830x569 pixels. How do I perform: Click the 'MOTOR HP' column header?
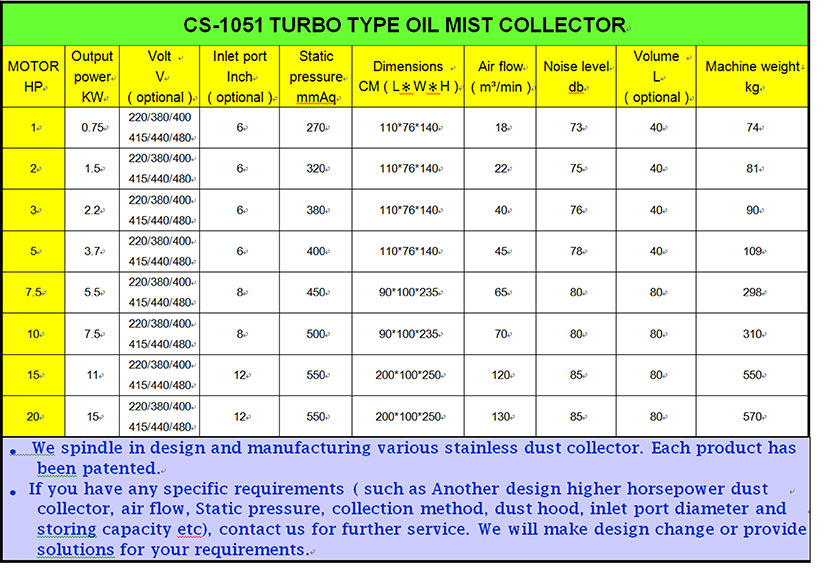coord(33,76)
